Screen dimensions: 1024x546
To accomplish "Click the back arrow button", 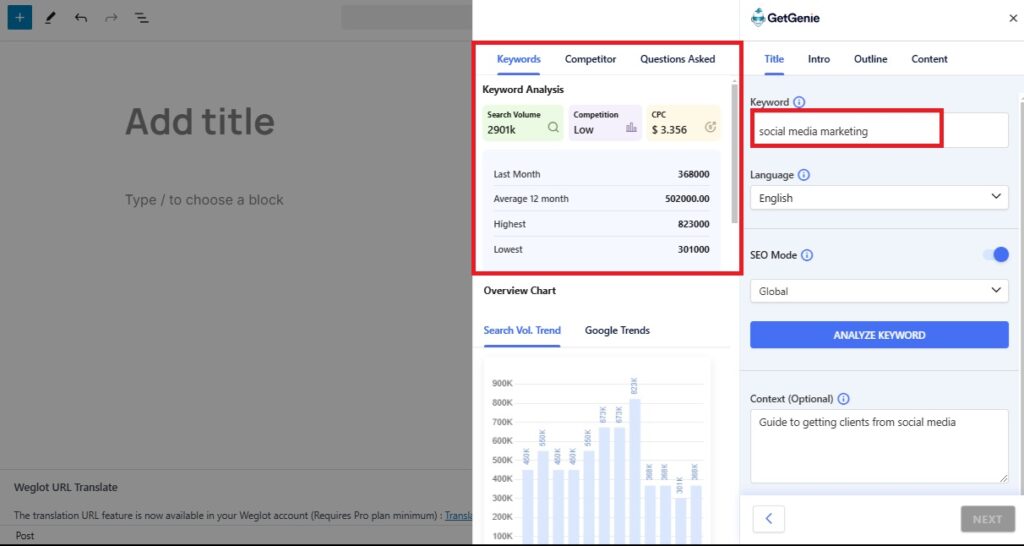I will coord(768,519).
